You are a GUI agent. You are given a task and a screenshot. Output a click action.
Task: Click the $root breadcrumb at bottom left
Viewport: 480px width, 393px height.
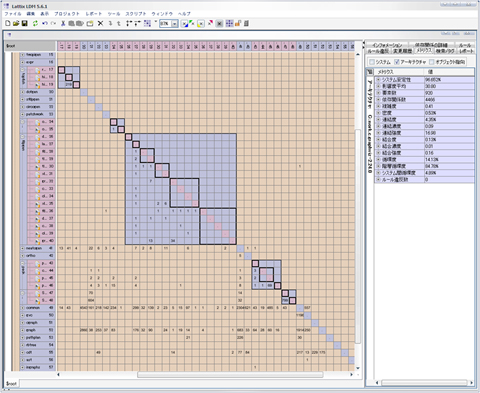11,384
